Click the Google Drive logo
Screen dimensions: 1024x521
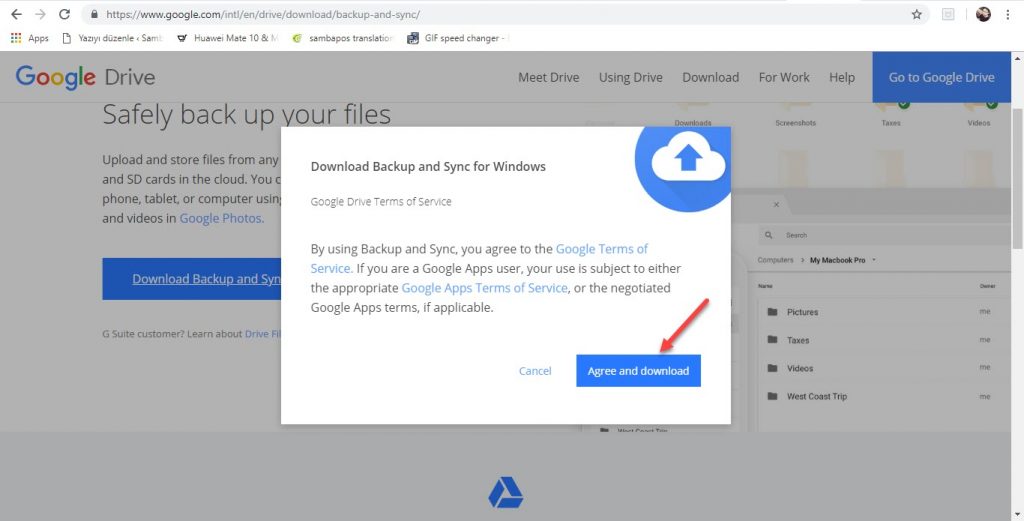86,77
